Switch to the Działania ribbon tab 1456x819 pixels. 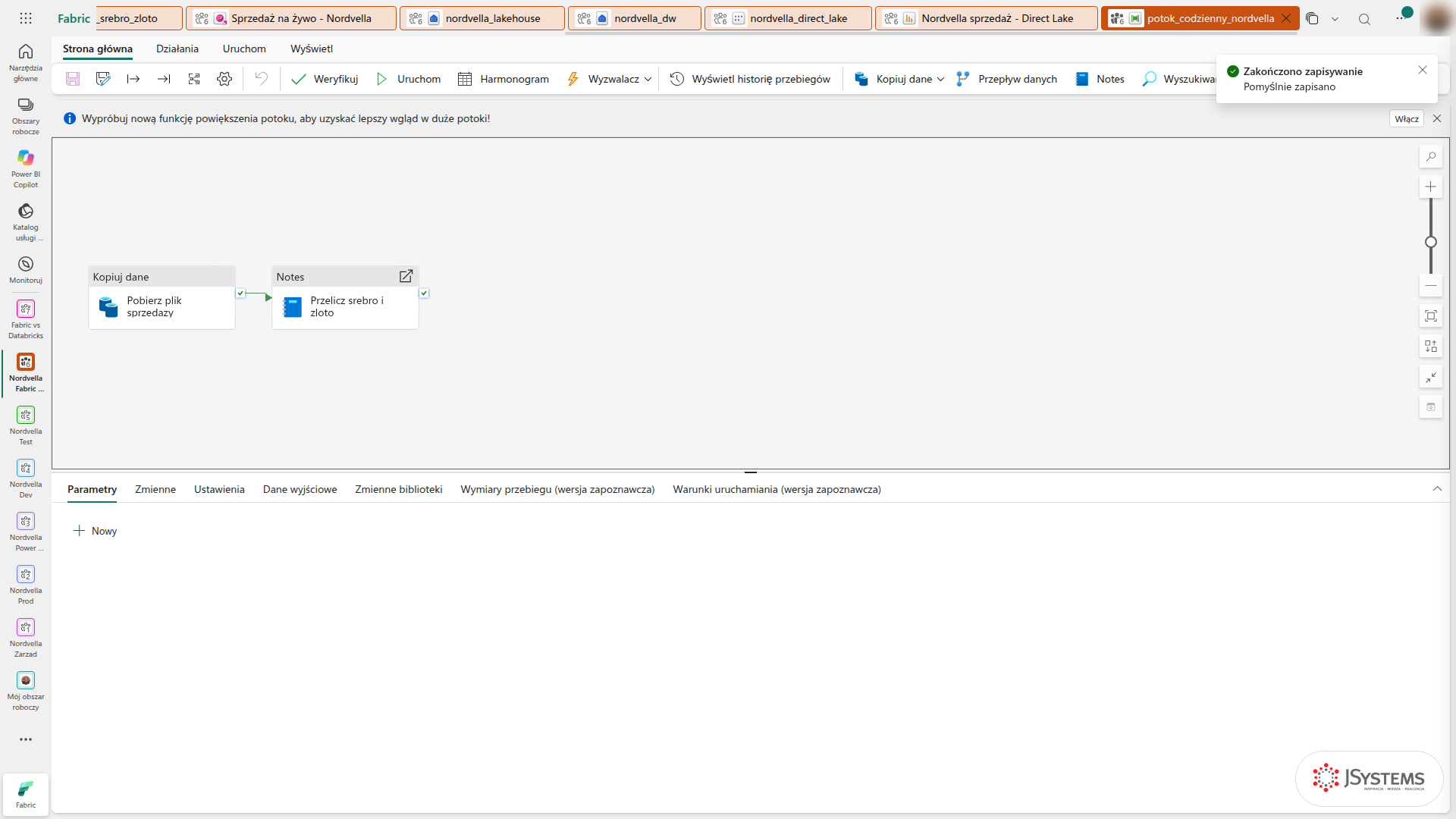point(177,49)
